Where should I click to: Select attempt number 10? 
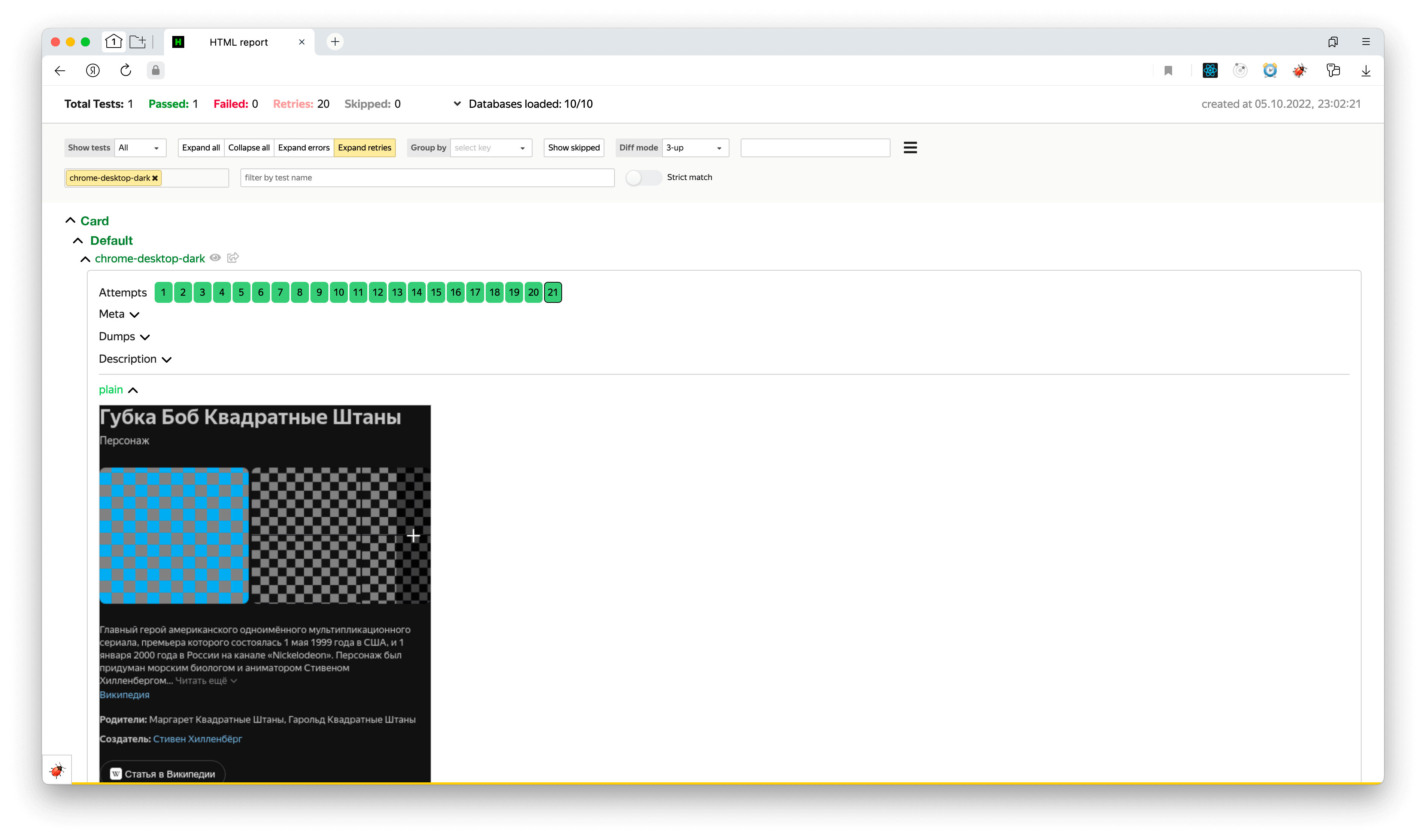tap(339, 293)
